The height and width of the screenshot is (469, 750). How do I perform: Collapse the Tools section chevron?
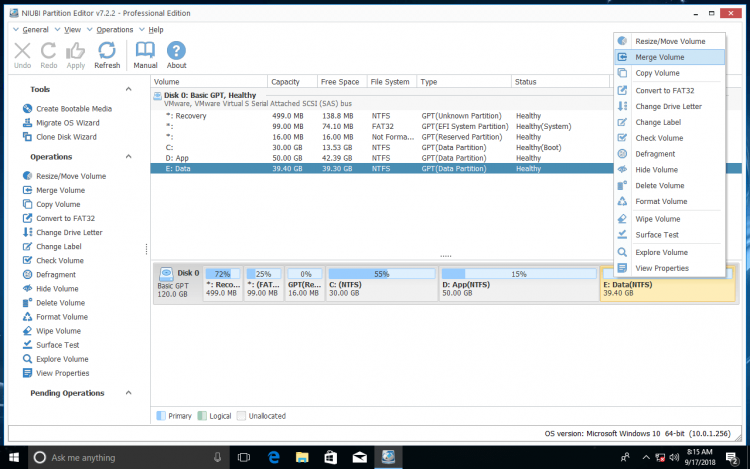click(128, 89)
